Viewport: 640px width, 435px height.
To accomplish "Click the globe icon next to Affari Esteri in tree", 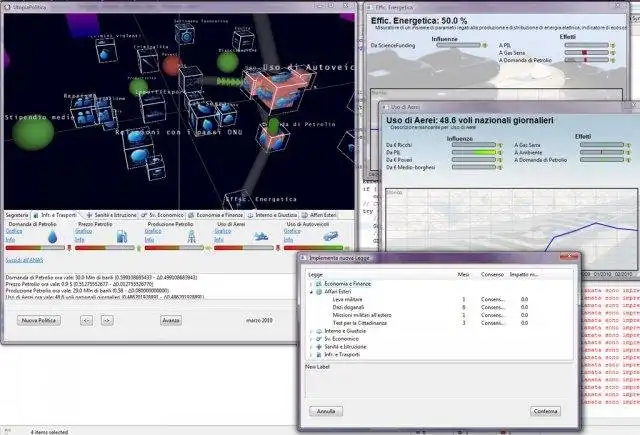I will [x=319, y=292].
